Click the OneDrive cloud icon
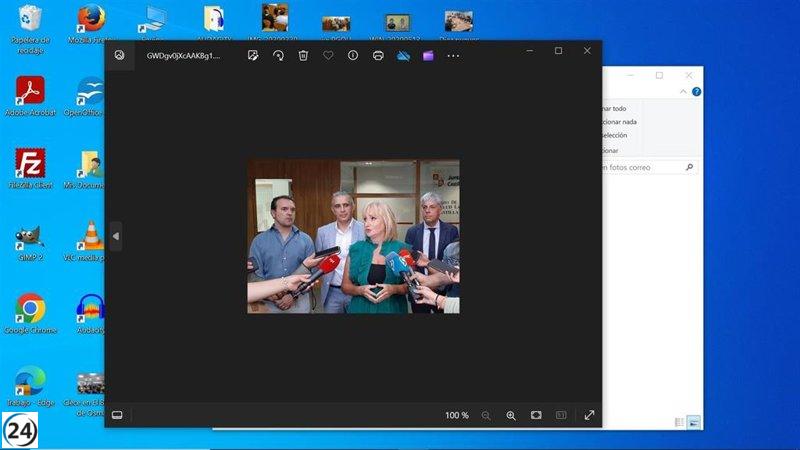Image resolution: width=800 pixels, height=450 pixels. click(x=404, y=56)
